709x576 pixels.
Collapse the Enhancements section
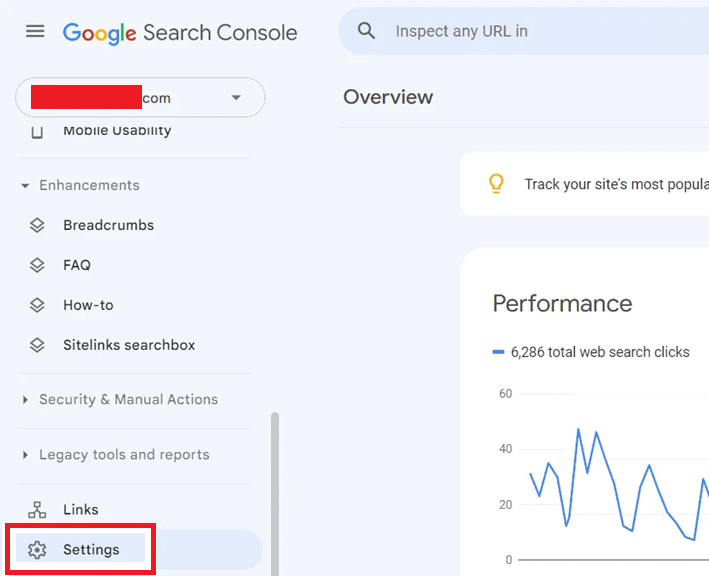80,185
